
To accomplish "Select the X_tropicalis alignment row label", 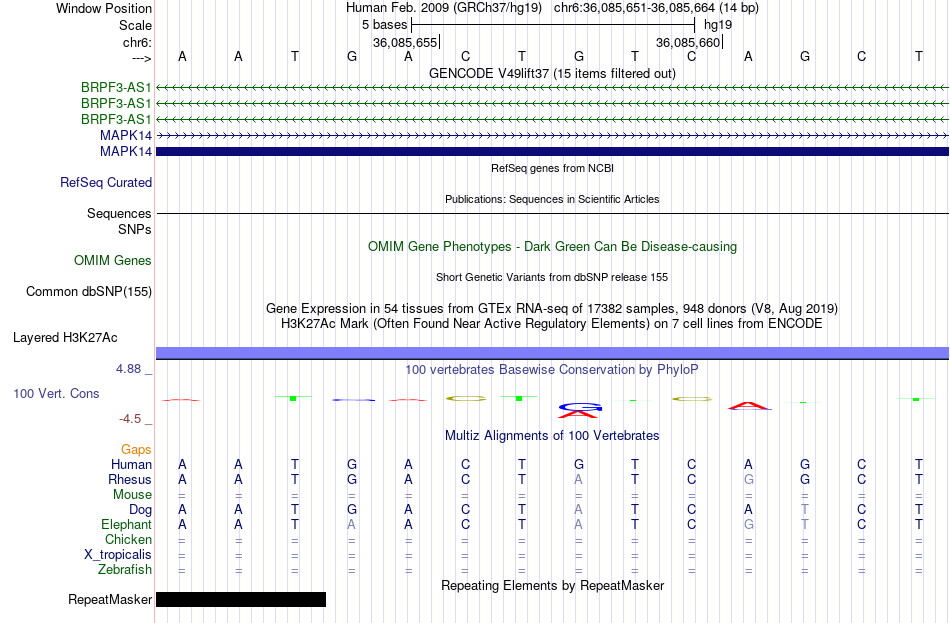I will 118,555.
